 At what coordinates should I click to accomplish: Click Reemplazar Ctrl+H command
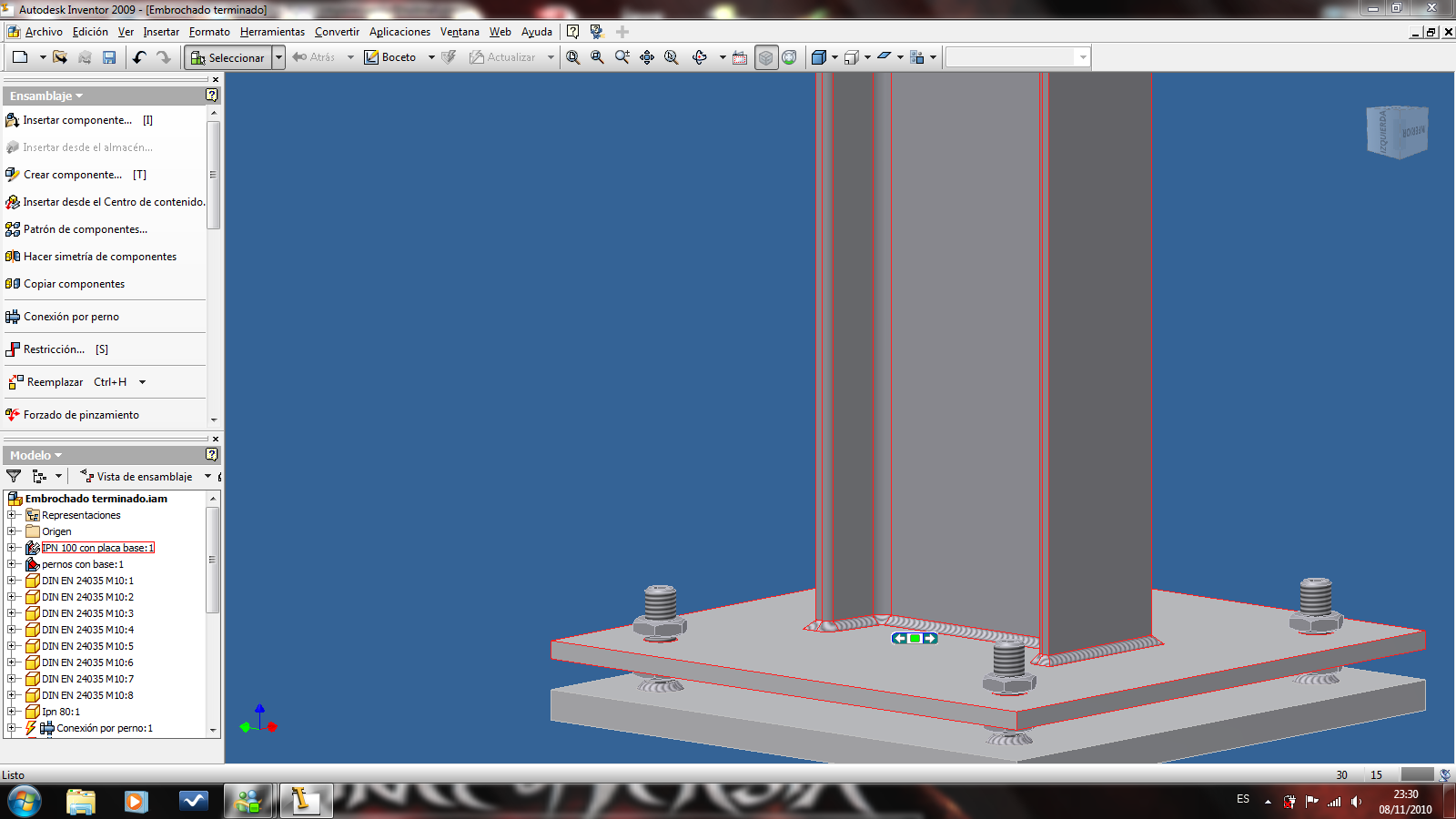tap(67, 382)
